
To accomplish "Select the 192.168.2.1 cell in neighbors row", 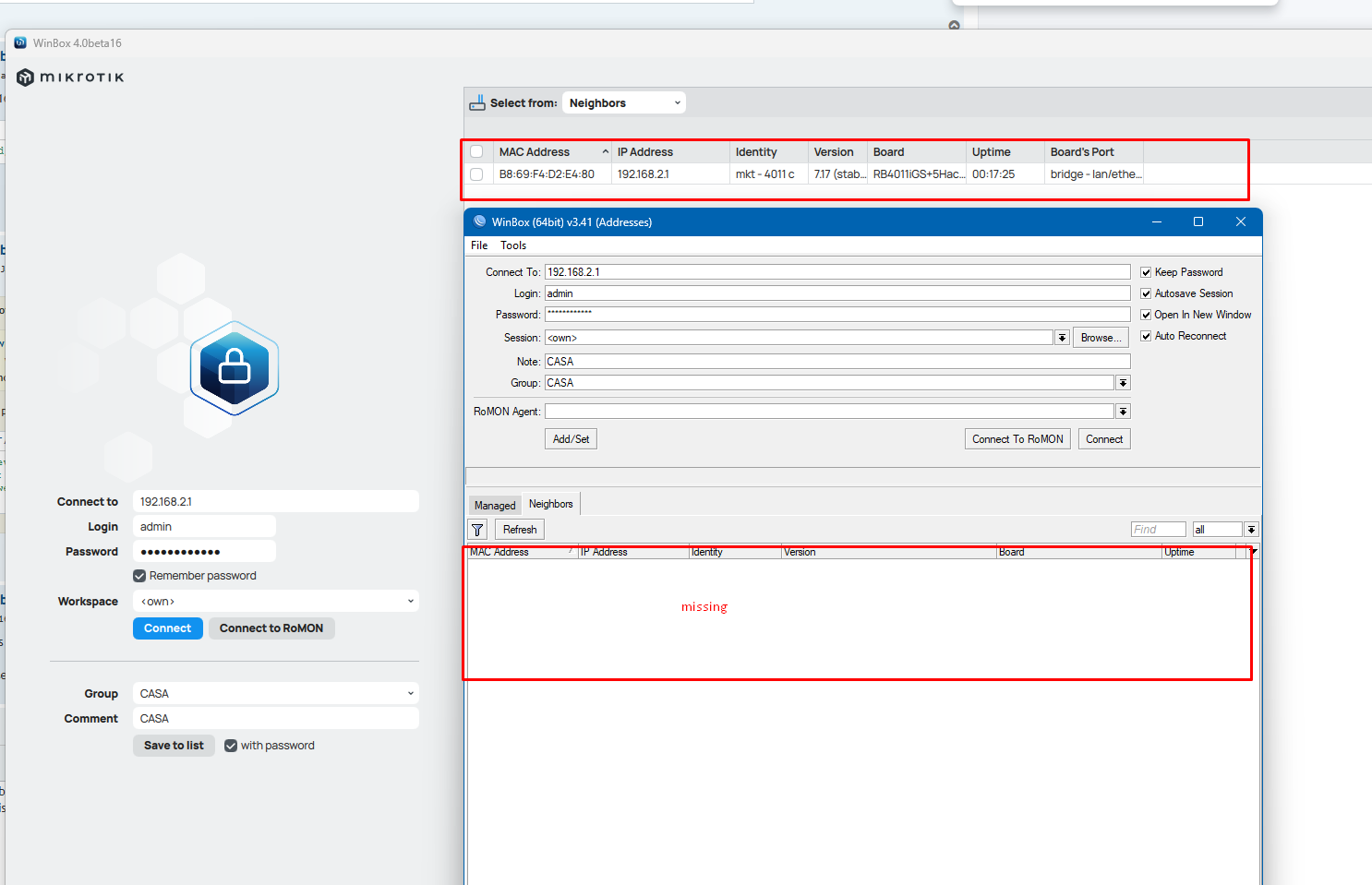I will tap(670, 173).
